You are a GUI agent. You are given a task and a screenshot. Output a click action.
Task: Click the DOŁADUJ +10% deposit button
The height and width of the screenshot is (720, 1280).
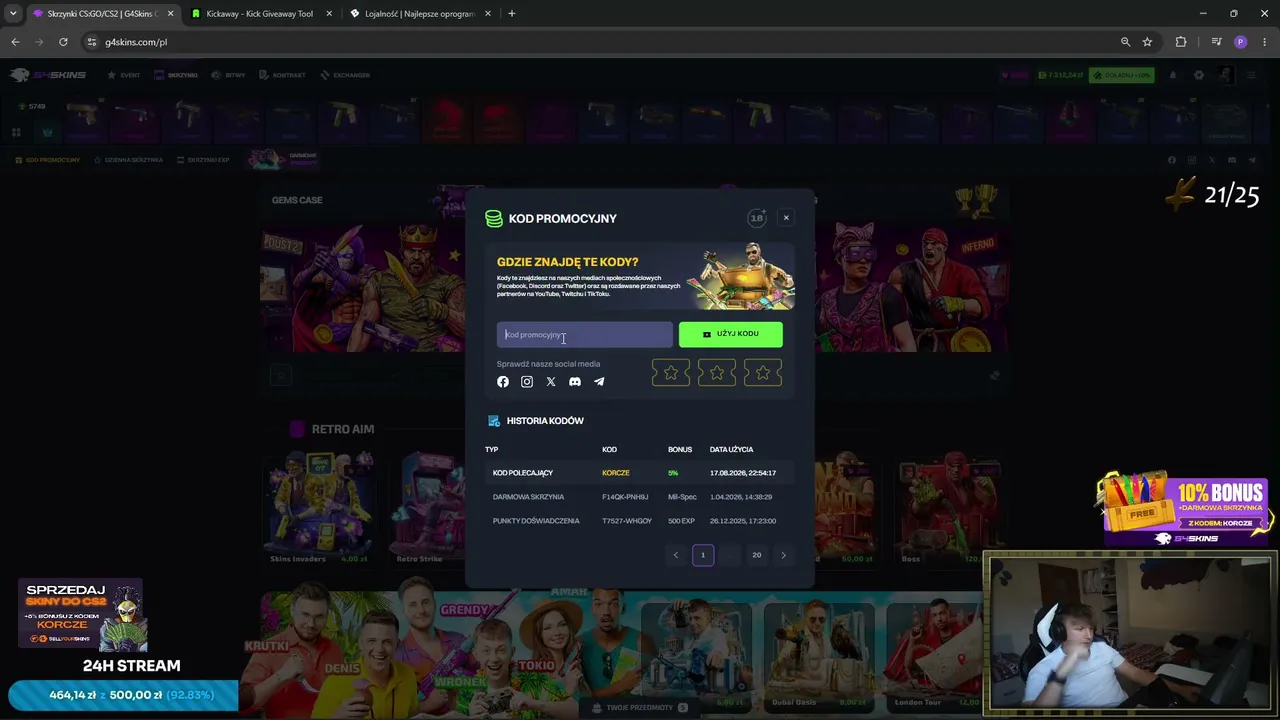pos(1122,75)
